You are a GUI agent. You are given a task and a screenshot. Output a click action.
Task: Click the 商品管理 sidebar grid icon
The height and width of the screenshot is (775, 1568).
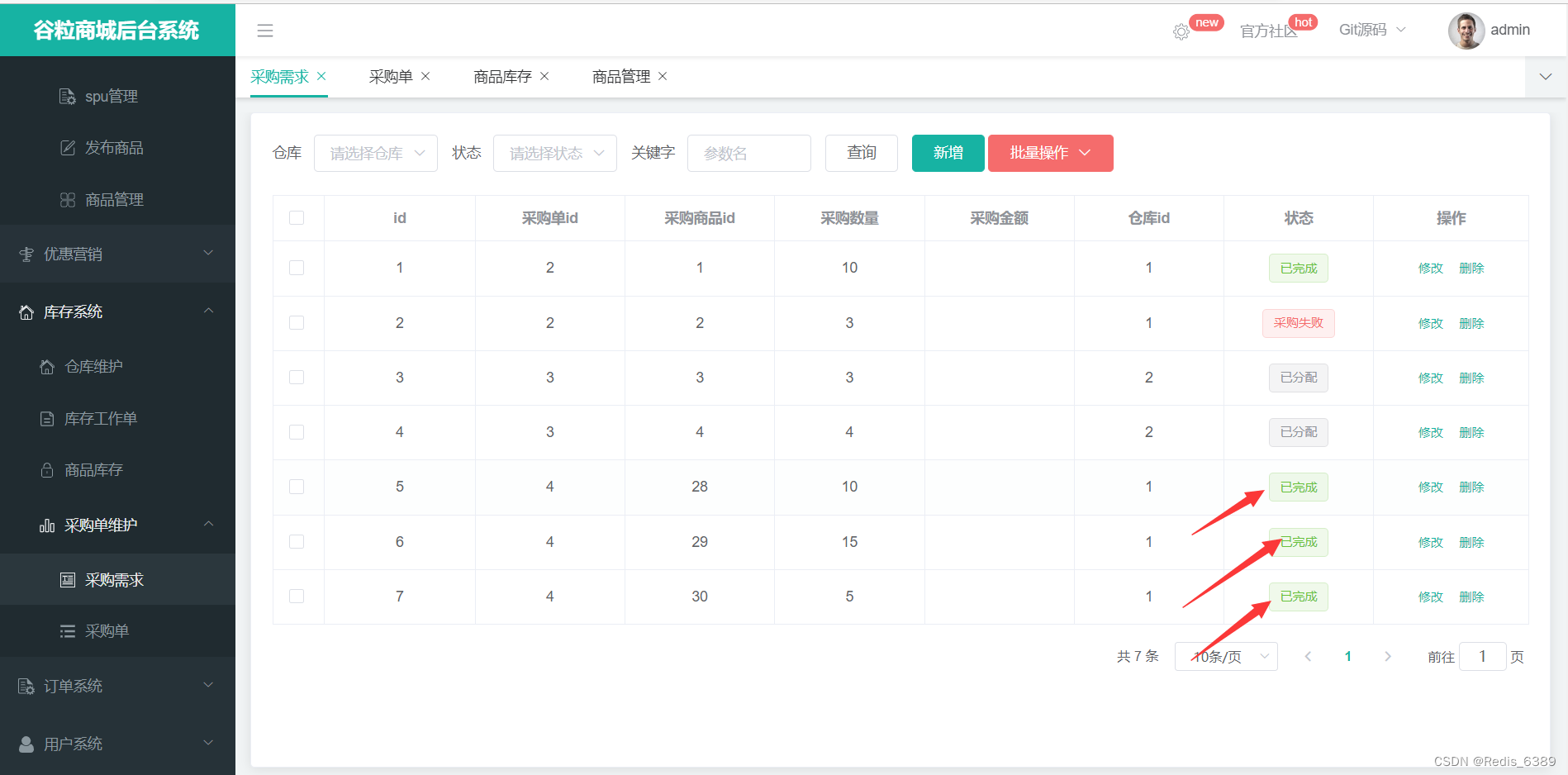click(68, 200)
